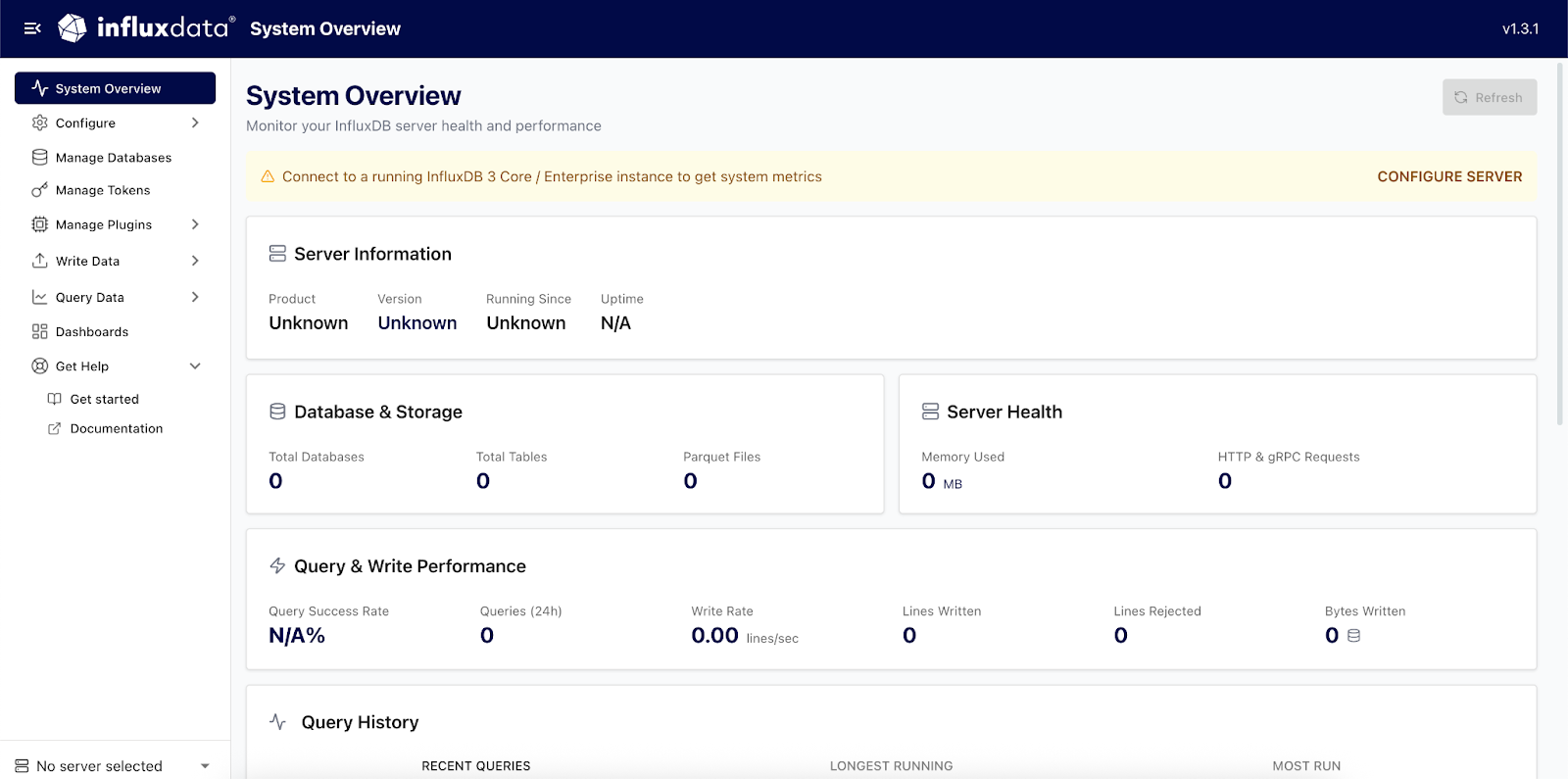Click the Queries (24h) label
1568x779 pixels.
[x=520, y=611]
